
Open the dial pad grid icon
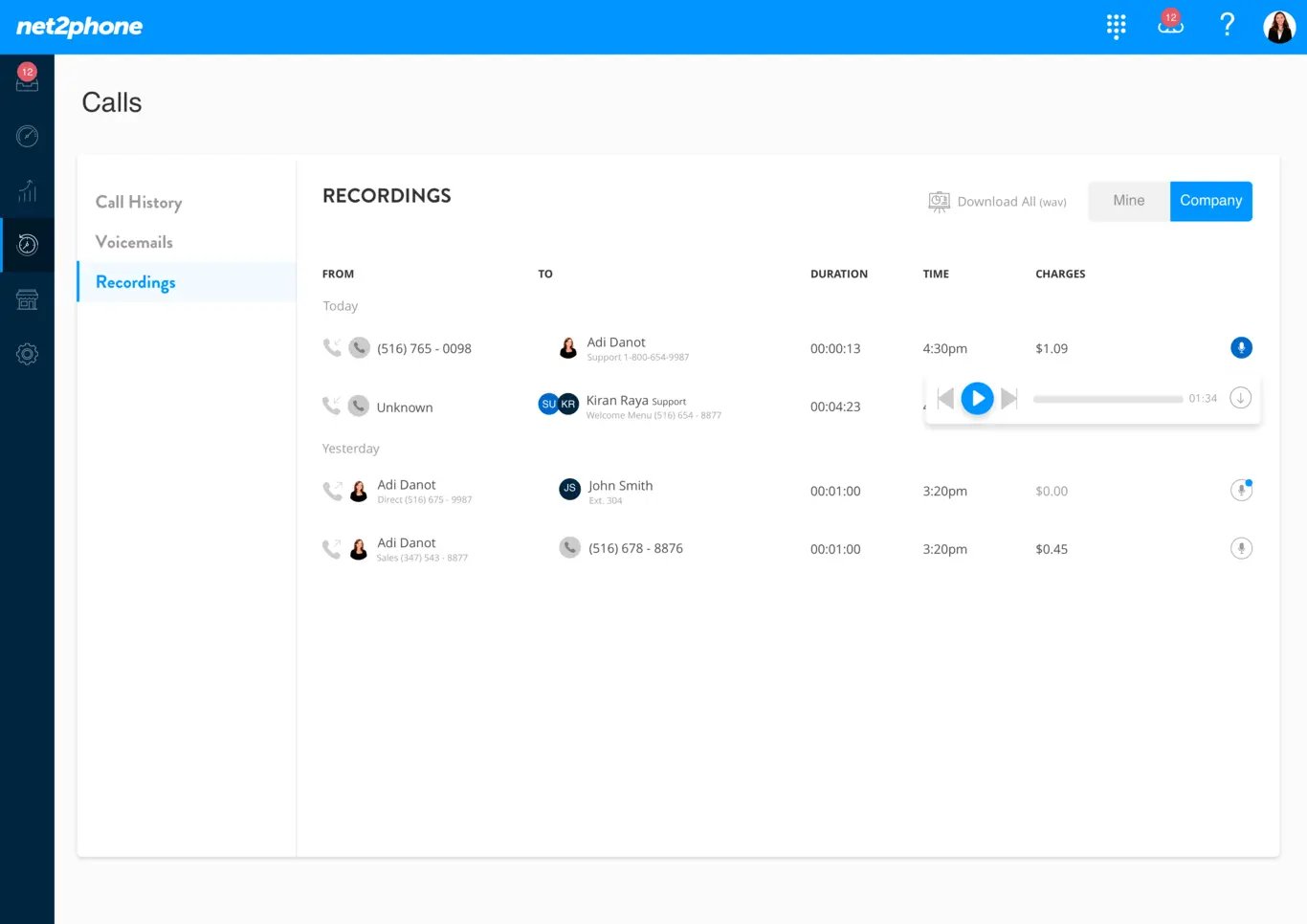point(1116,26)
